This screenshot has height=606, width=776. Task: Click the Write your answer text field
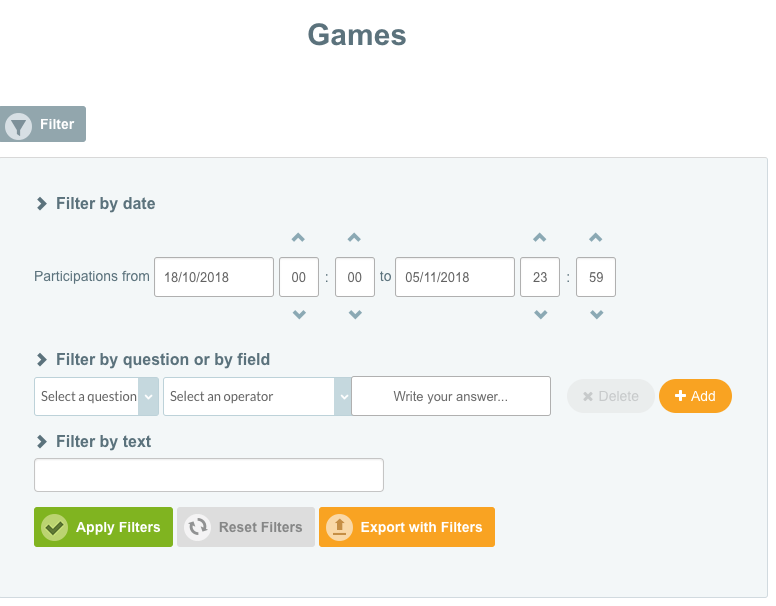pos(450,396)
